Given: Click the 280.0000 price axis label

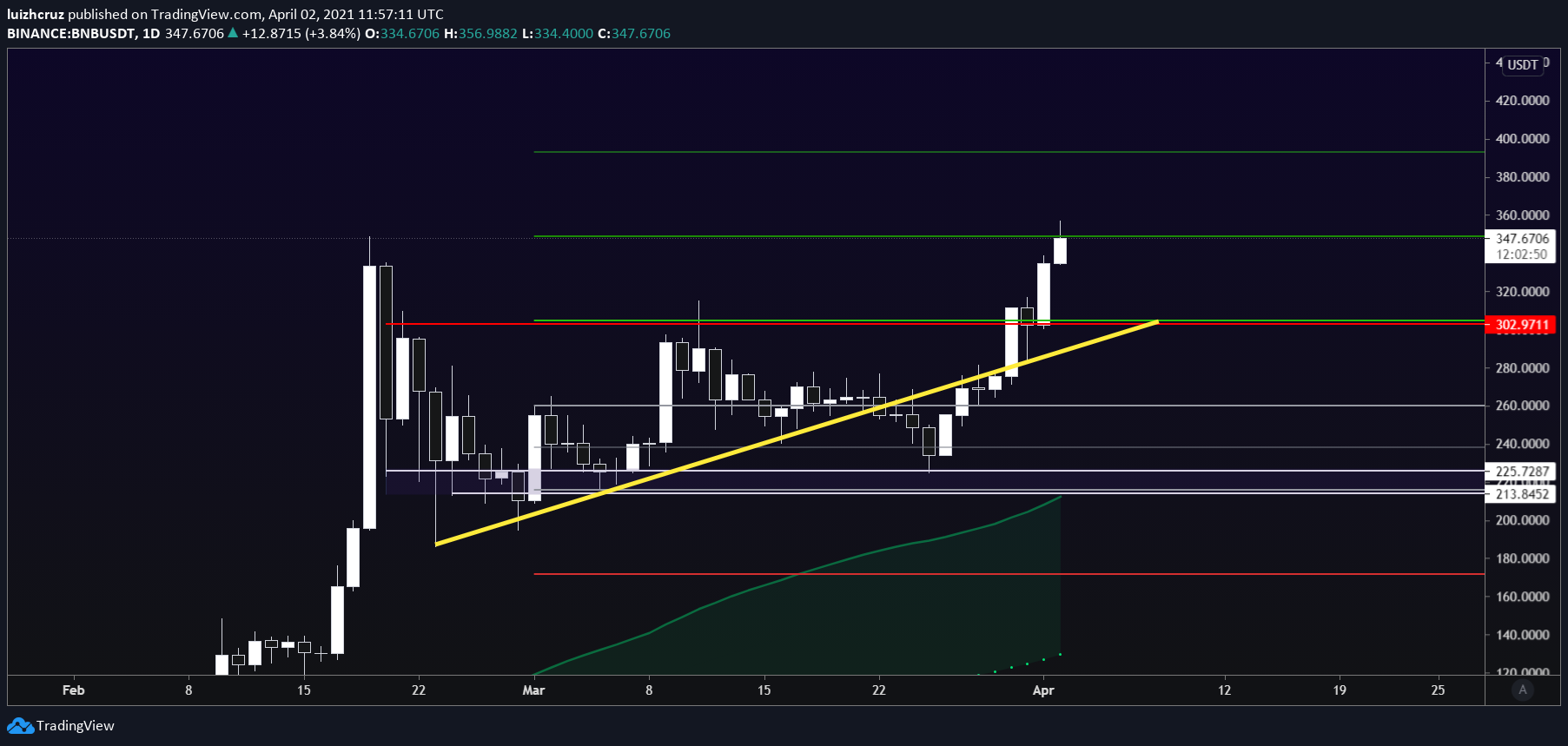Looking at the screenshot, I should [x=1522, y=368].
